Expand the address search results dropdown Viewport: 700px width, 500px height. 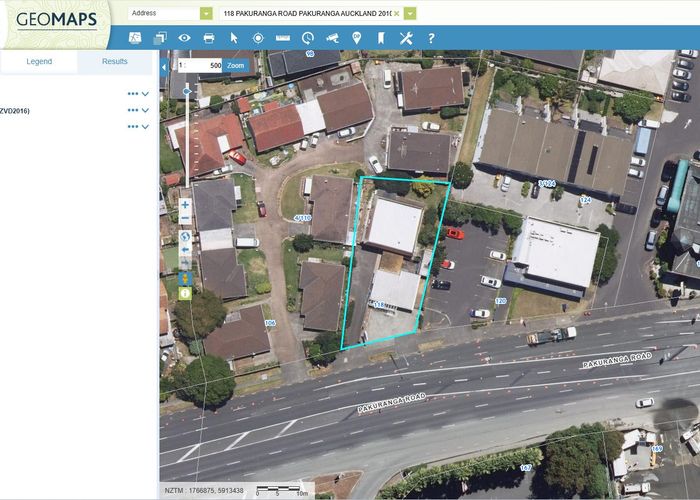410,14
